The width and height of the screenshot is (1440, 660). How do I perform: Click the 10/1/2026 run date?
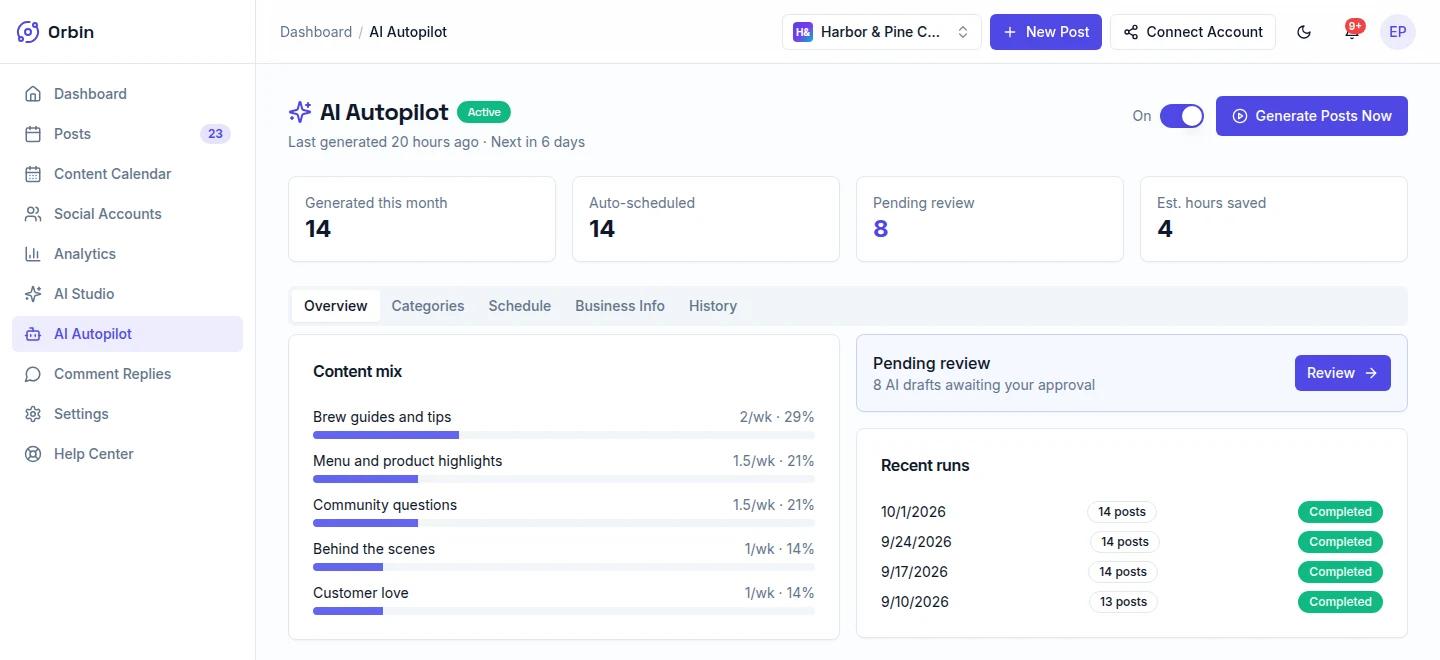tap(913, 512)
